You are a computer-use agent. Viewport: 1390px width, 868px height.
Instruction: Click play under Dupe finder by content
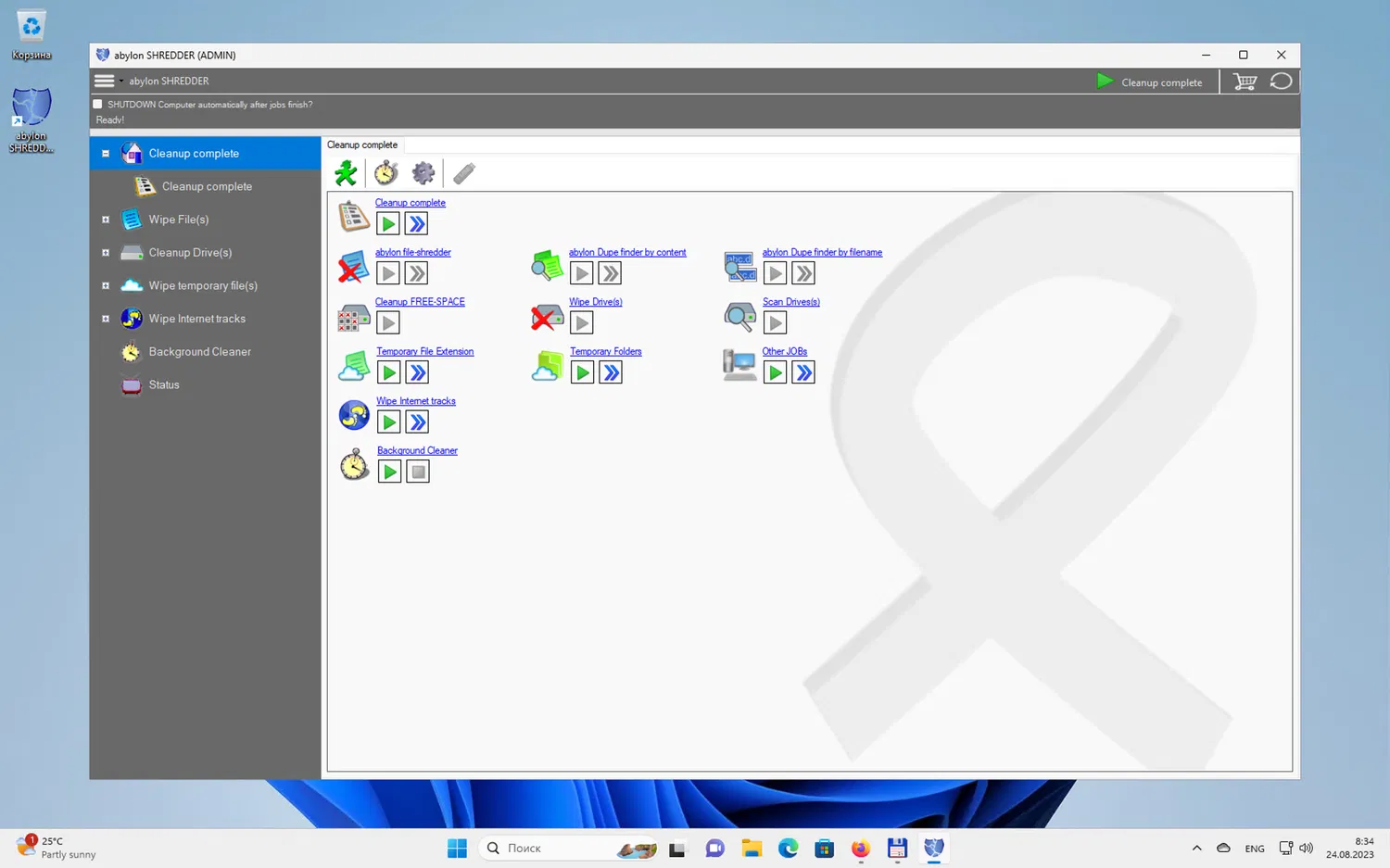(x=582, y=273)
